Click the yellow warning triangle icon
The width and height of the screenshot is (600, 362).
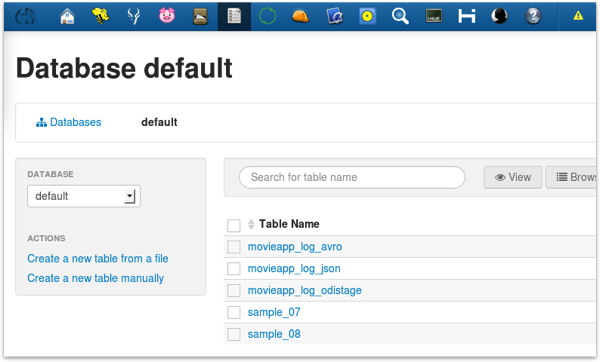tap(578, 16)
